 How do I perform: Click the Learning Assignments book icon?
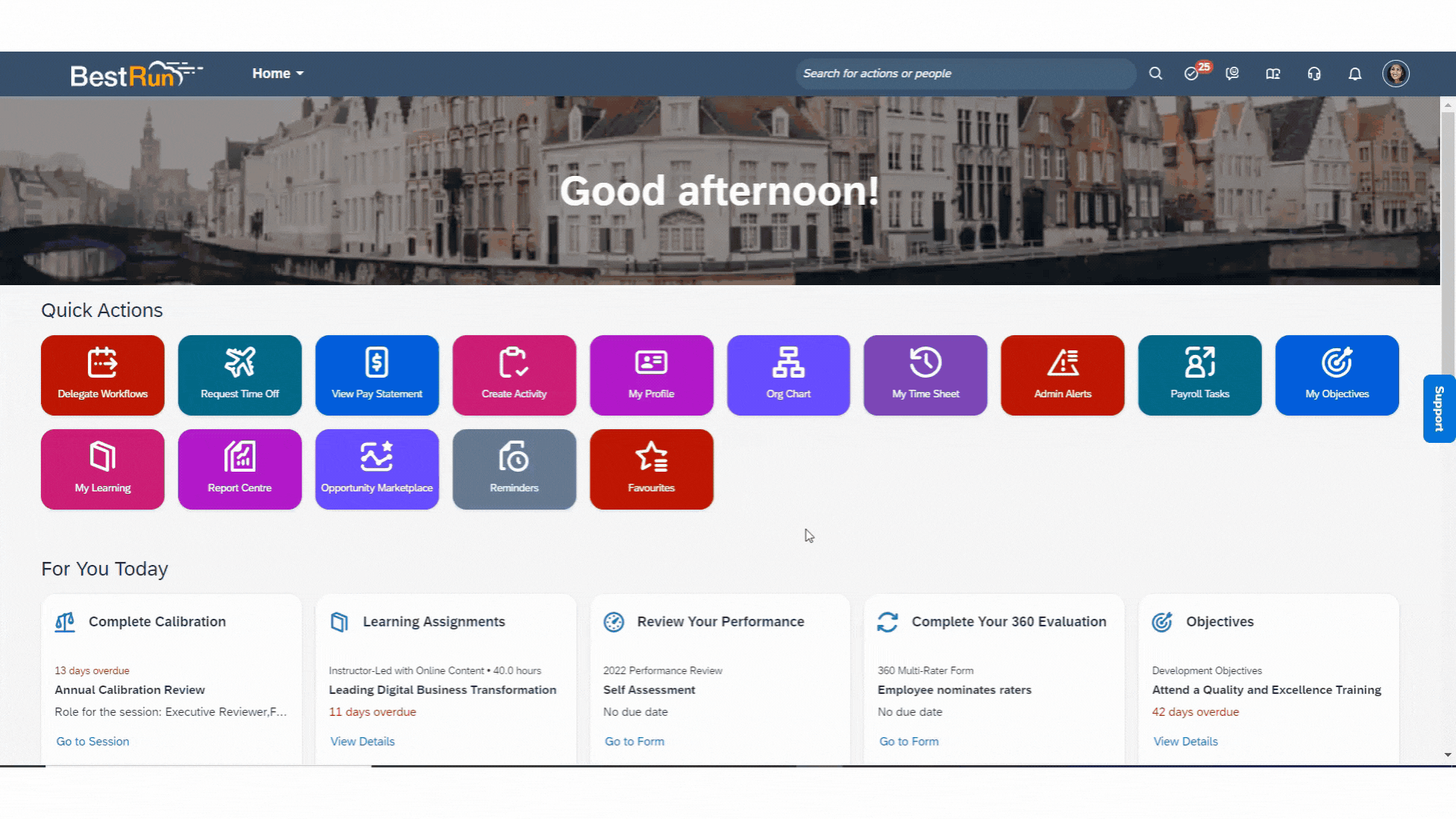340,622
